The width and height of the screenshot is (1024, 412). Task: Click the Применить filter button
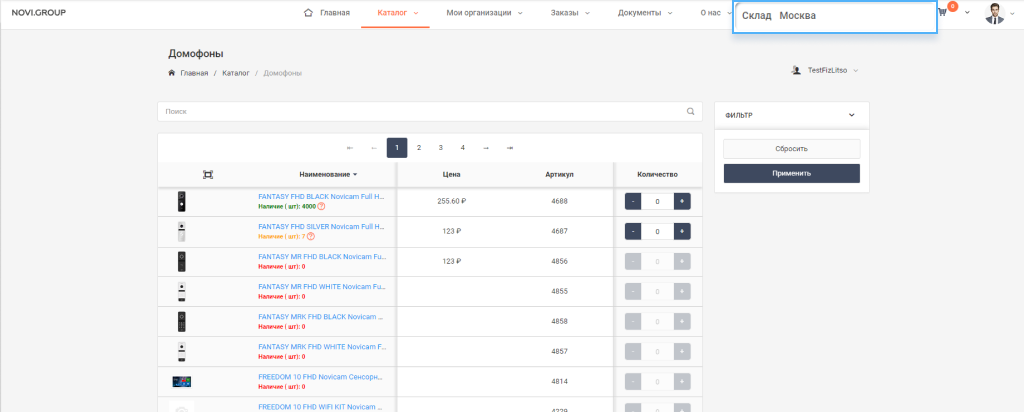792,174
